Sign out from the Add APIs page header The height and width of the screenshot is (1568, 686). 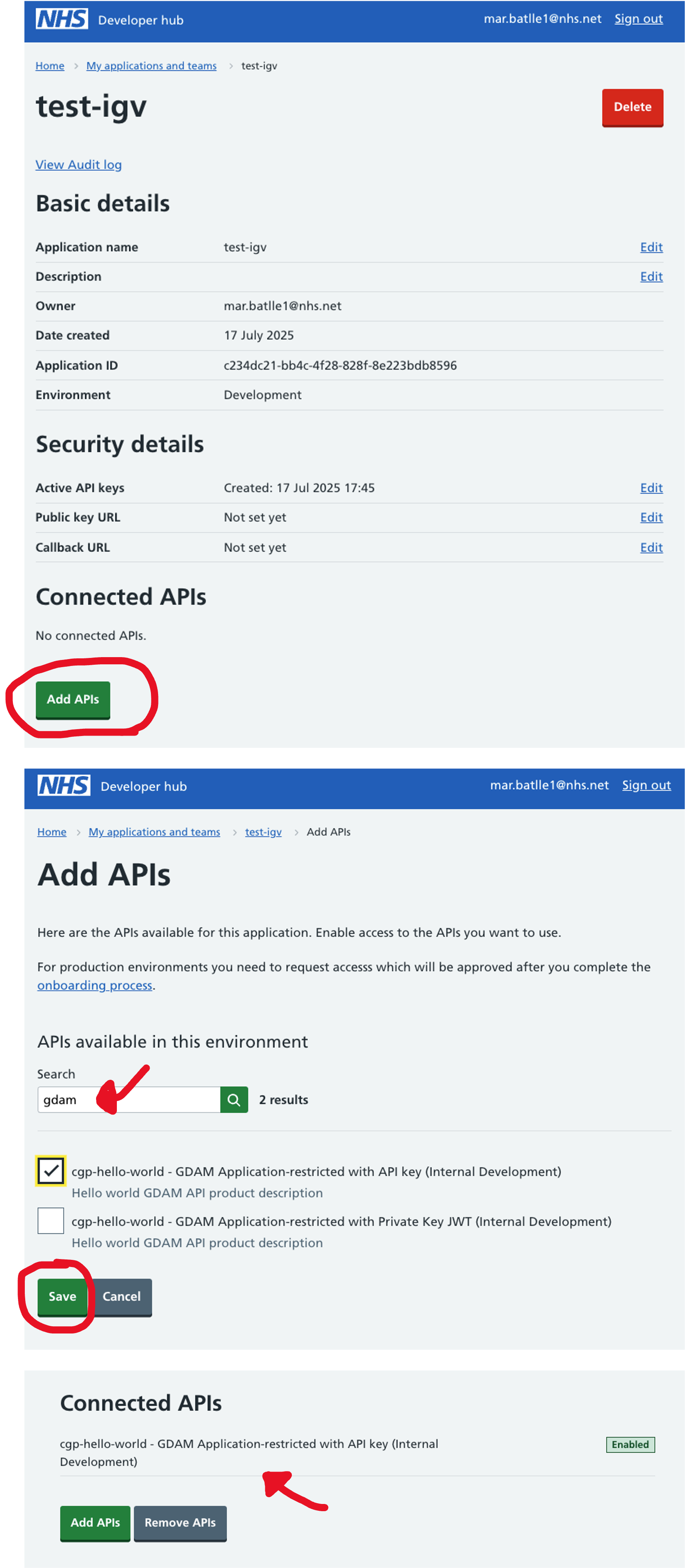(x=646, y=785)
